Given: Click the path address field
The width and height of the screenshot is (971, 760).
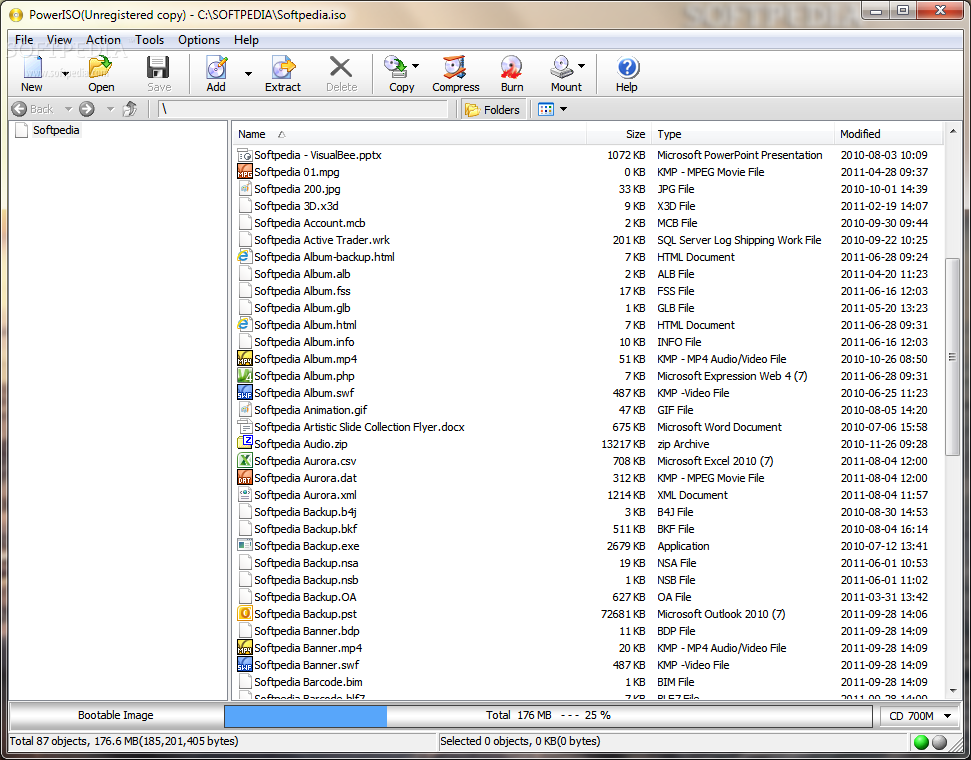Looking at the screenshot, I should (x=302, y=109).
